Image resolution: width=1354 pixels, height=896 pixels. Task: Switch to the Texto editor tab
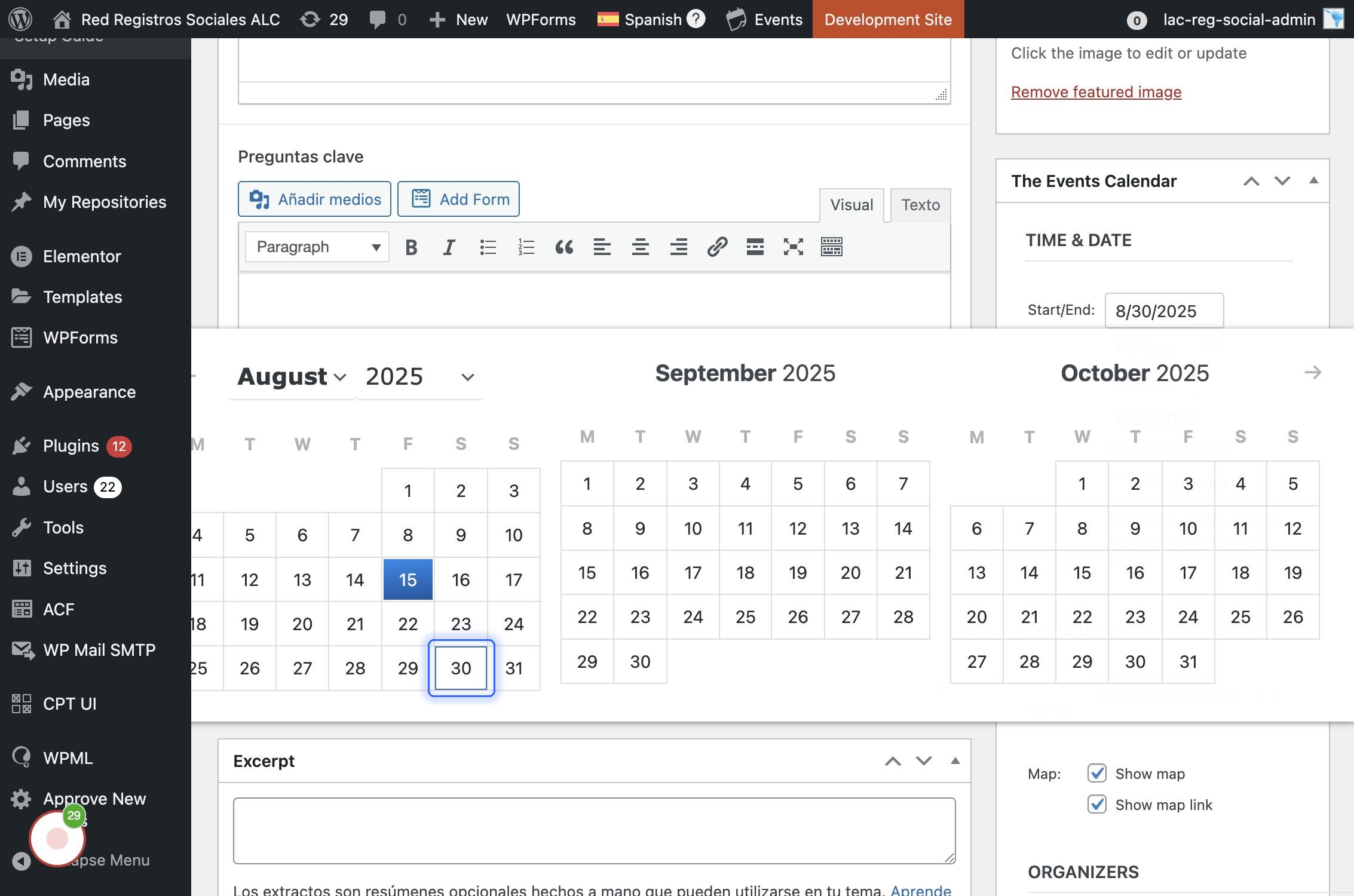coord(920,205)
